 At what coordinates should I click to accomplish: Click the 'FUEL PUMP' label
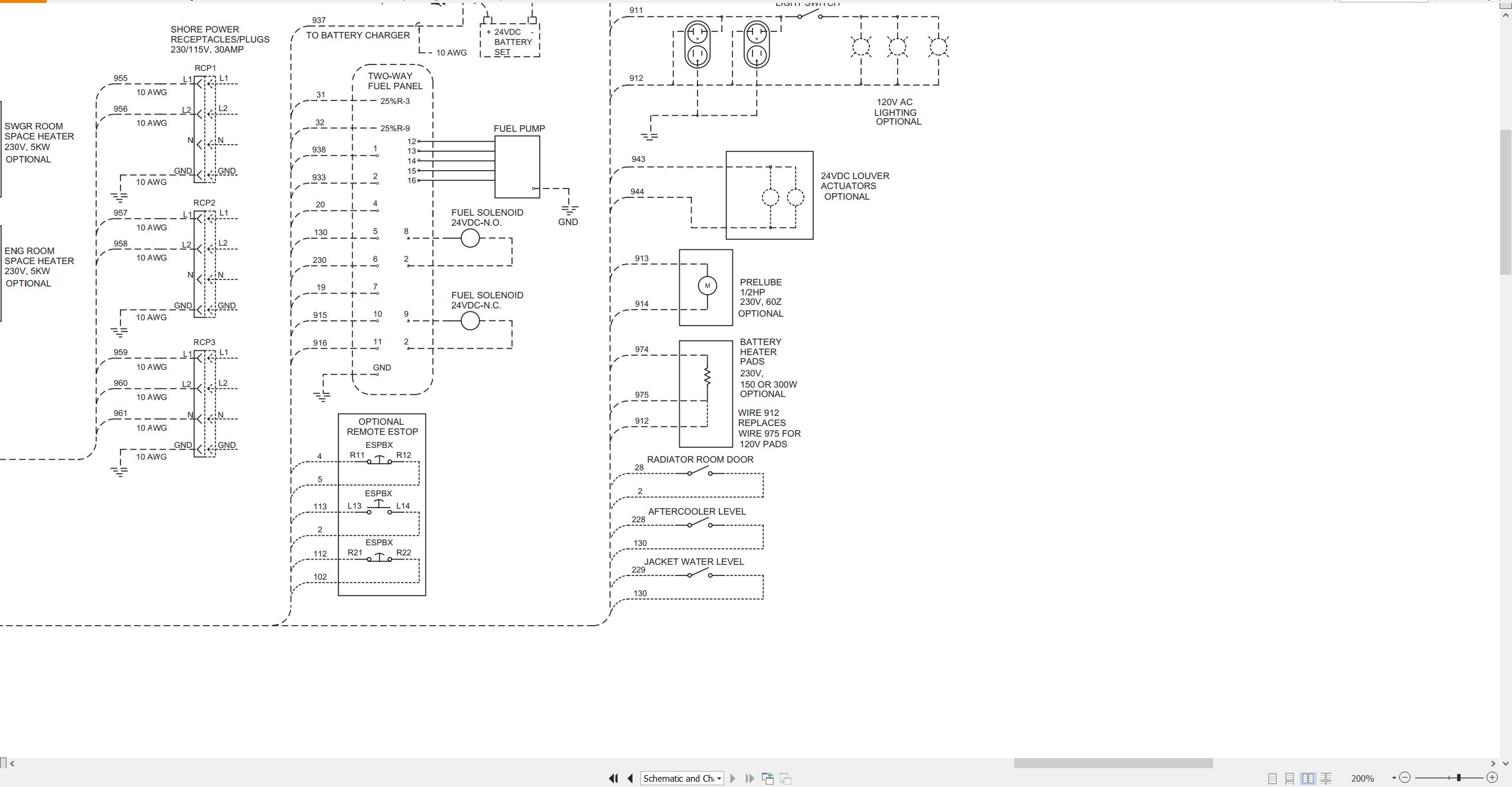pyautogui.click(x=519, y=128)
